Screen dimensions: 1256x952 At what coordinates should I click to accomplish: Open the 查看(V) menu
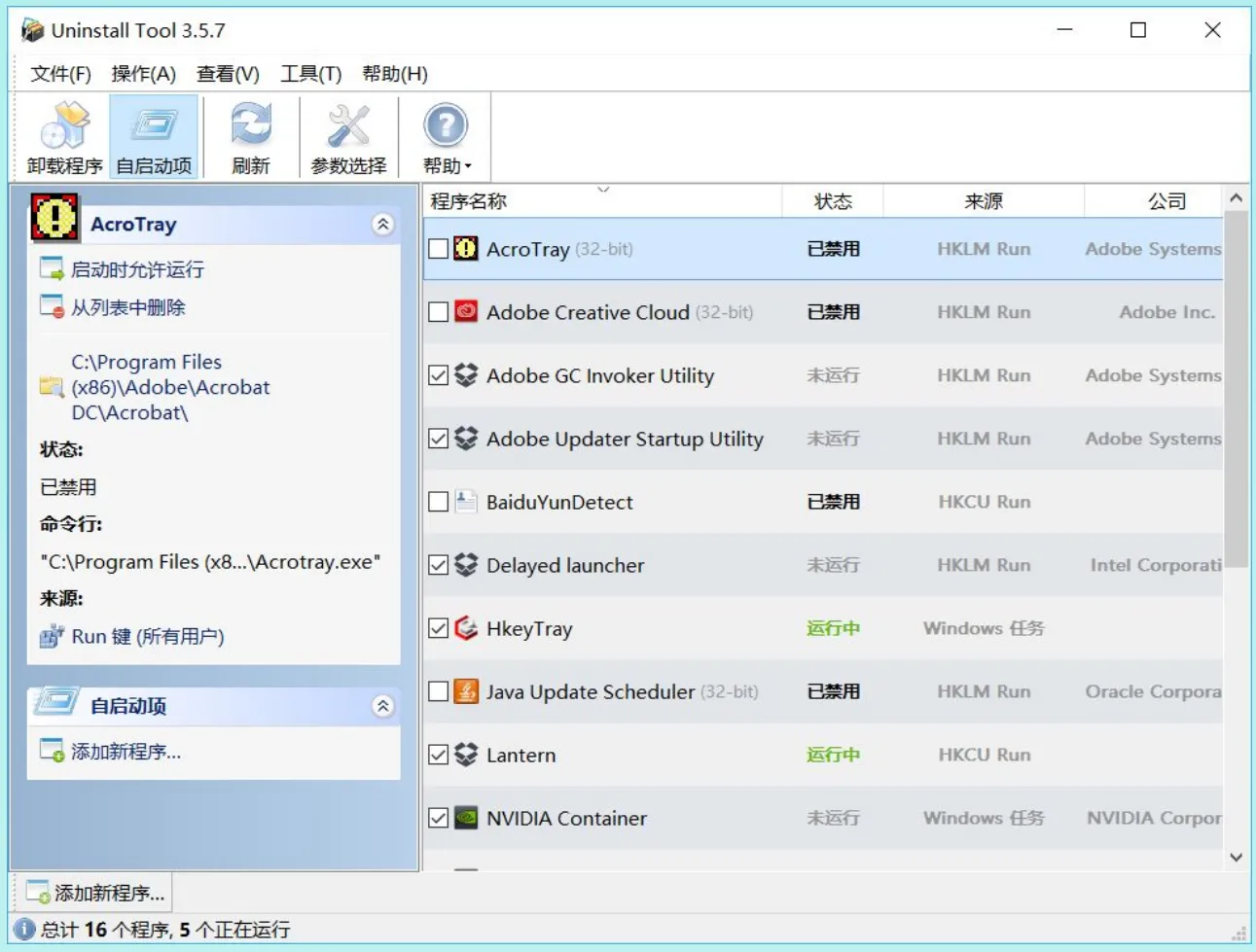[228, 74]
